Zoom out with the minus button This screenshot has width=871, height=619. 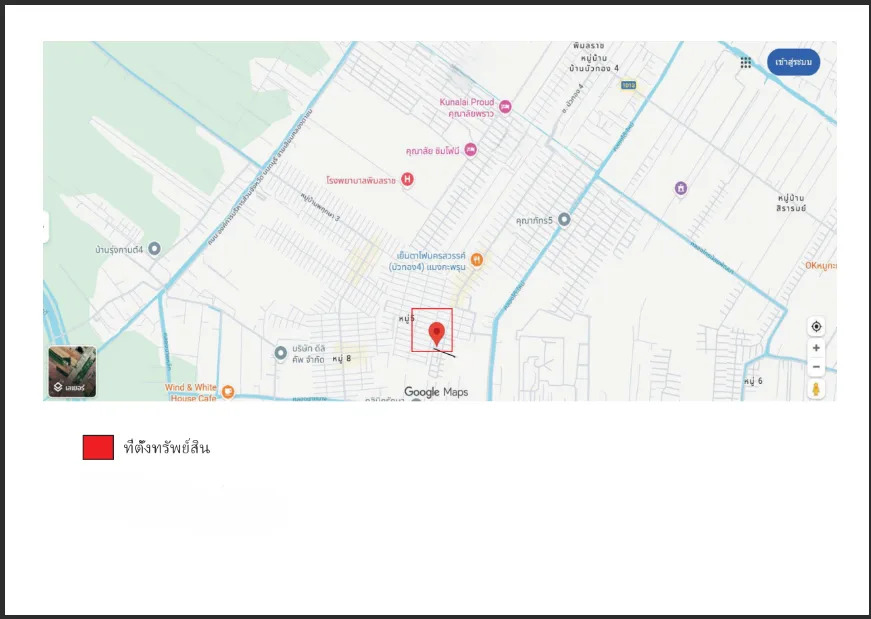(816, 367)
